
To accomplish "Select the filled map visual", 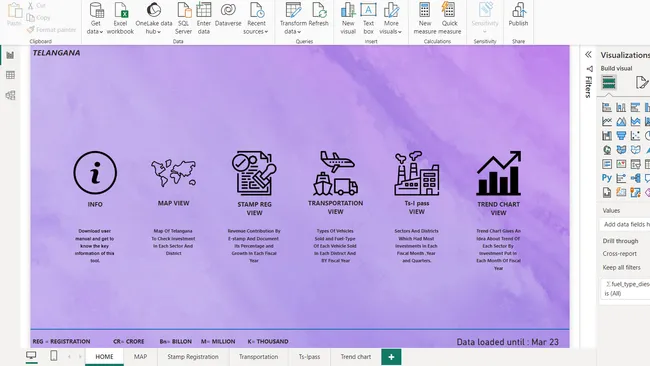I will click(x=621, y=150).
